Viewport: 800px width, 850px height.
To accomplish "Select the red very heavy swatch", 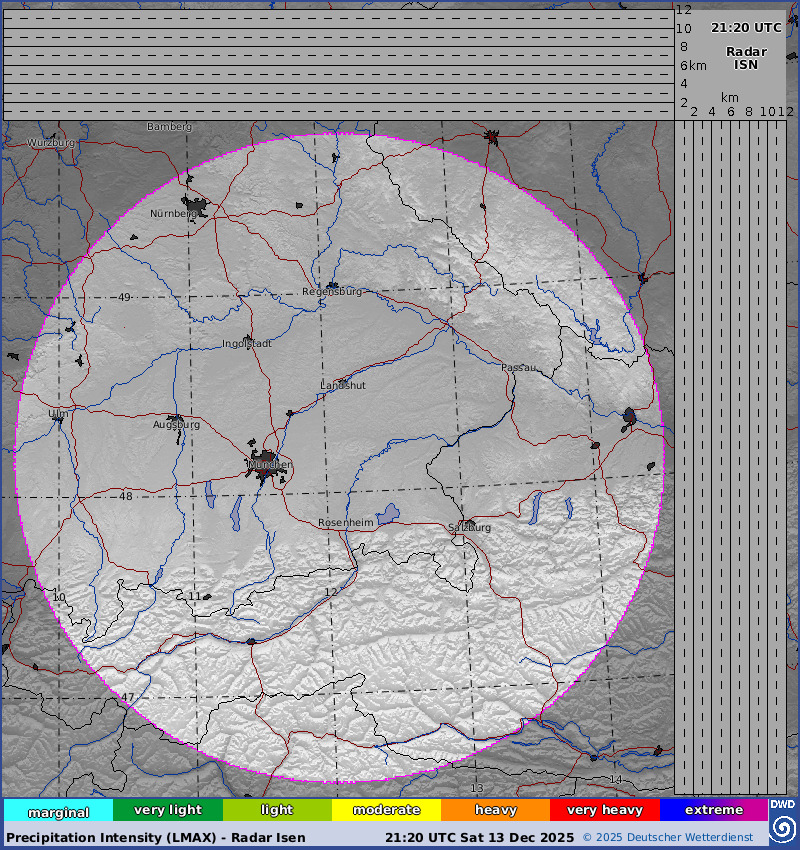I will 605,810.
